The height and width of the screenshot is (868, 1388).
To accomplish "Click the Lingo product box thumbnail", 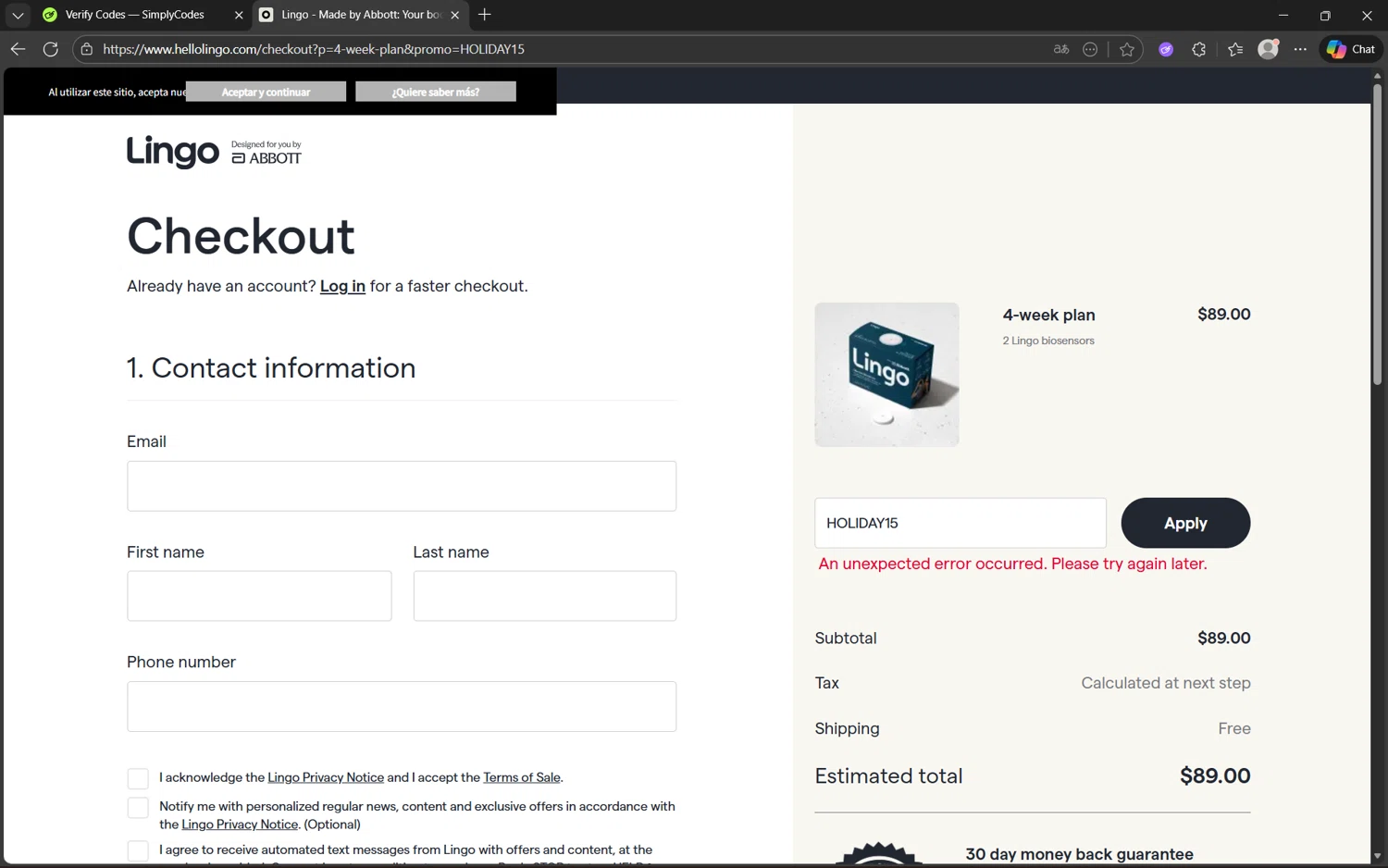I will 886,375.
